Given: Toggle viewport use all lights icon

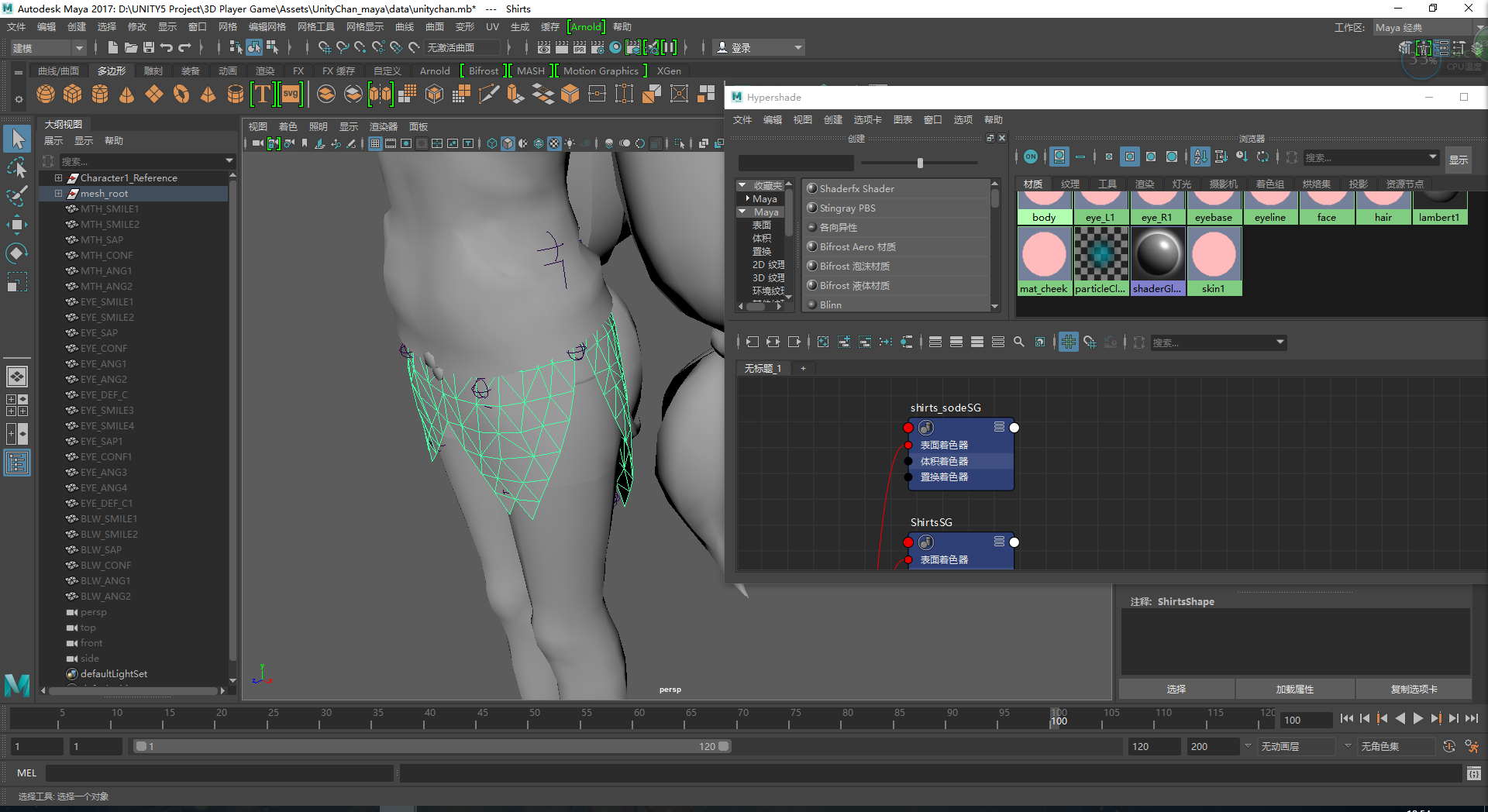Looking at the screenshot, I should pyautogui.click(x=570, y=143).
